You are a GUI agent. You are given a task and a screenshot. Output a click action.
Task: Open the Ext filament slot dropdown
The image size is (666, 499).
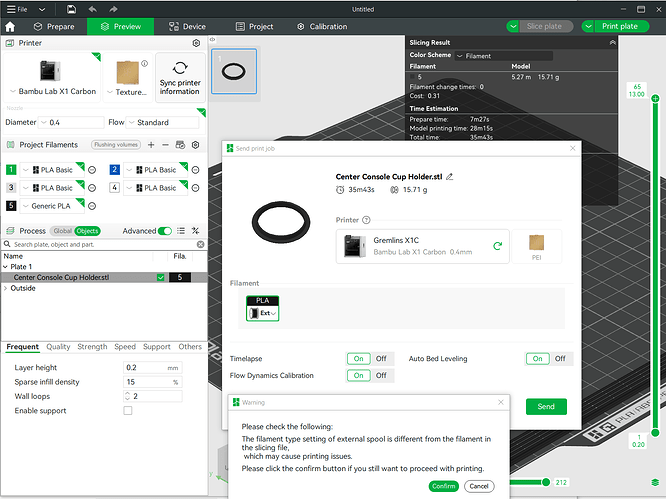click(x=262, y=313)
